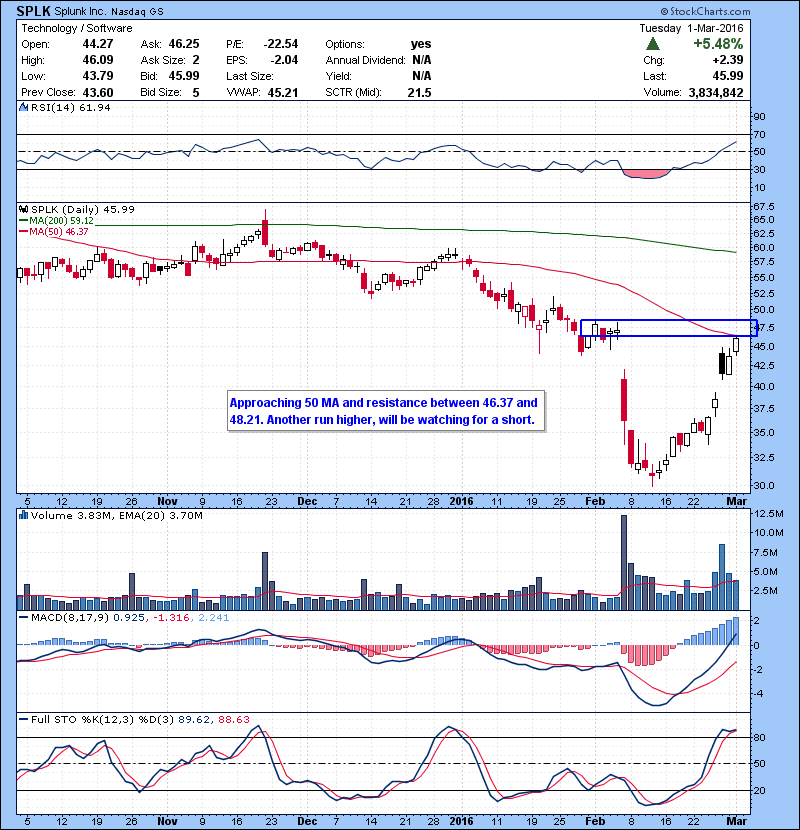The image size is (800, 830).
Task: Click the Bid price 45.99
Action: [184, 76]
